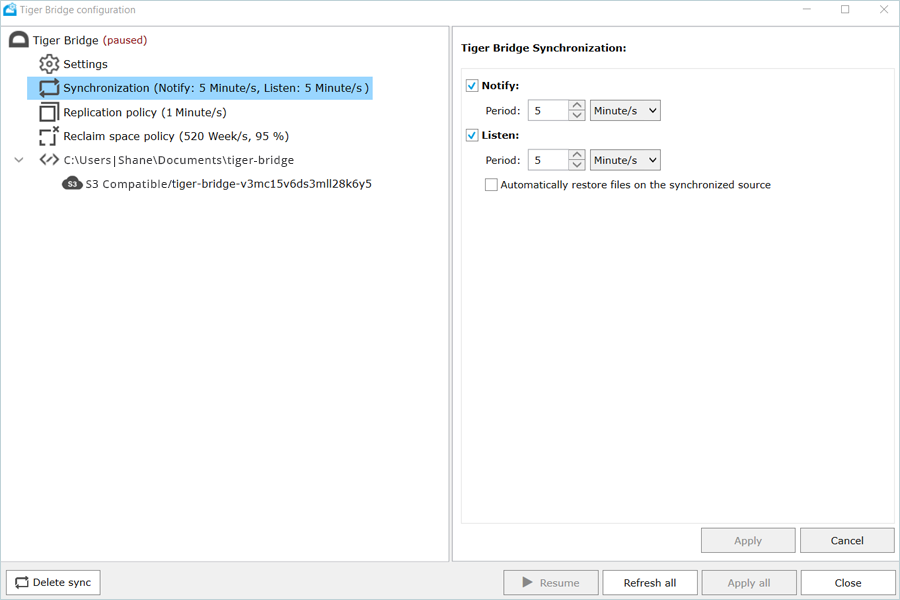900x600 pixels.
Task: Enable automatically restore files on synchronized source
Action: click(x=491, y=185)
